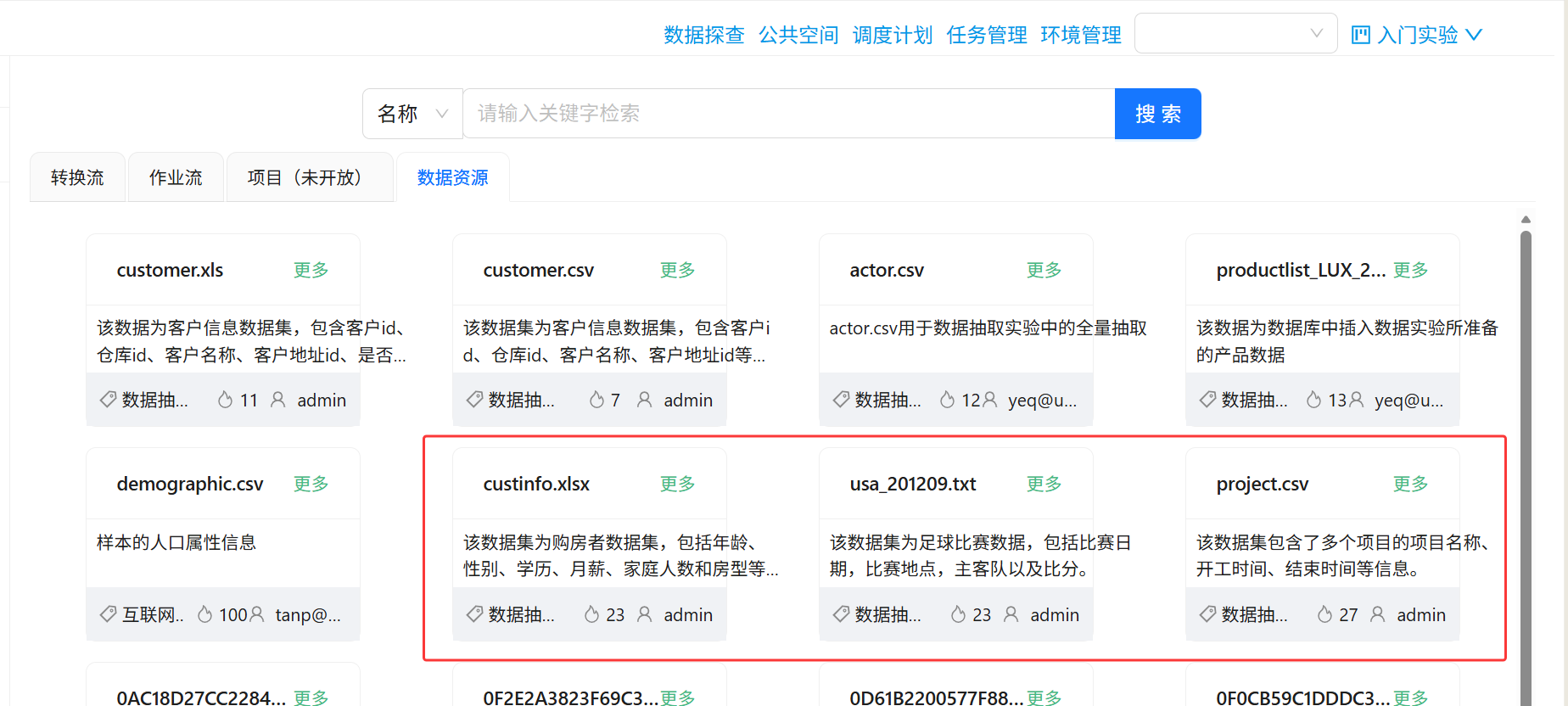Click the flame icon on custinfo.xlsx card
This screenshot has height=706, width=1568.
click(x=591, y=614)
